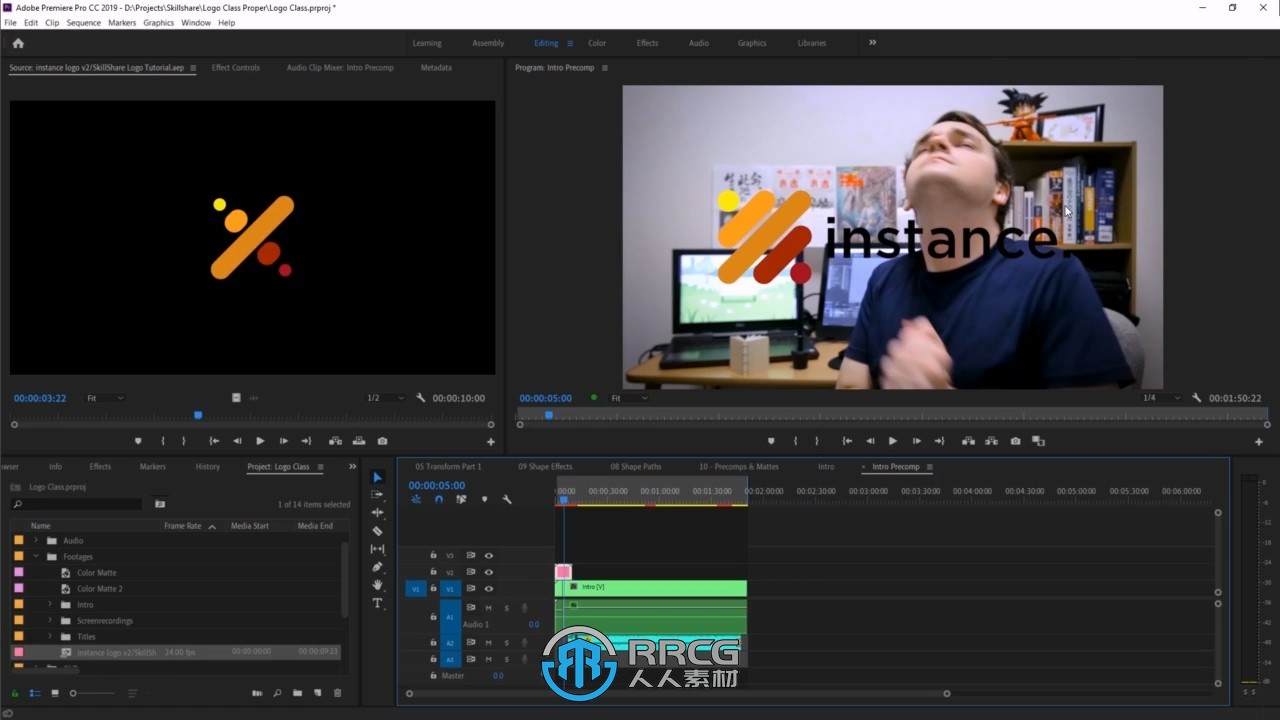Mute audio track A1
Screen dimensions: 1280x720
click(489, 607)
